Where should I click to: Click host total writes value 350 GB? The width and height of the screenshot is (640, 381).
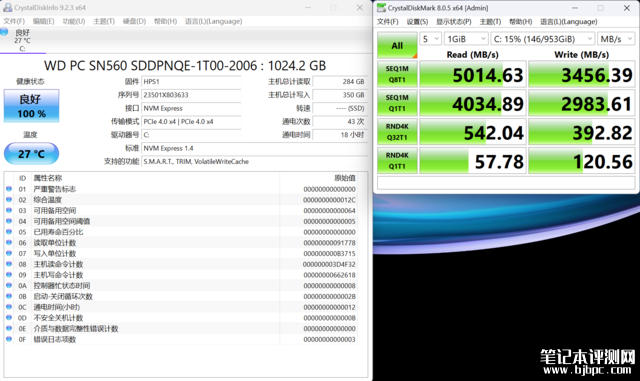[x=340, y=95]
